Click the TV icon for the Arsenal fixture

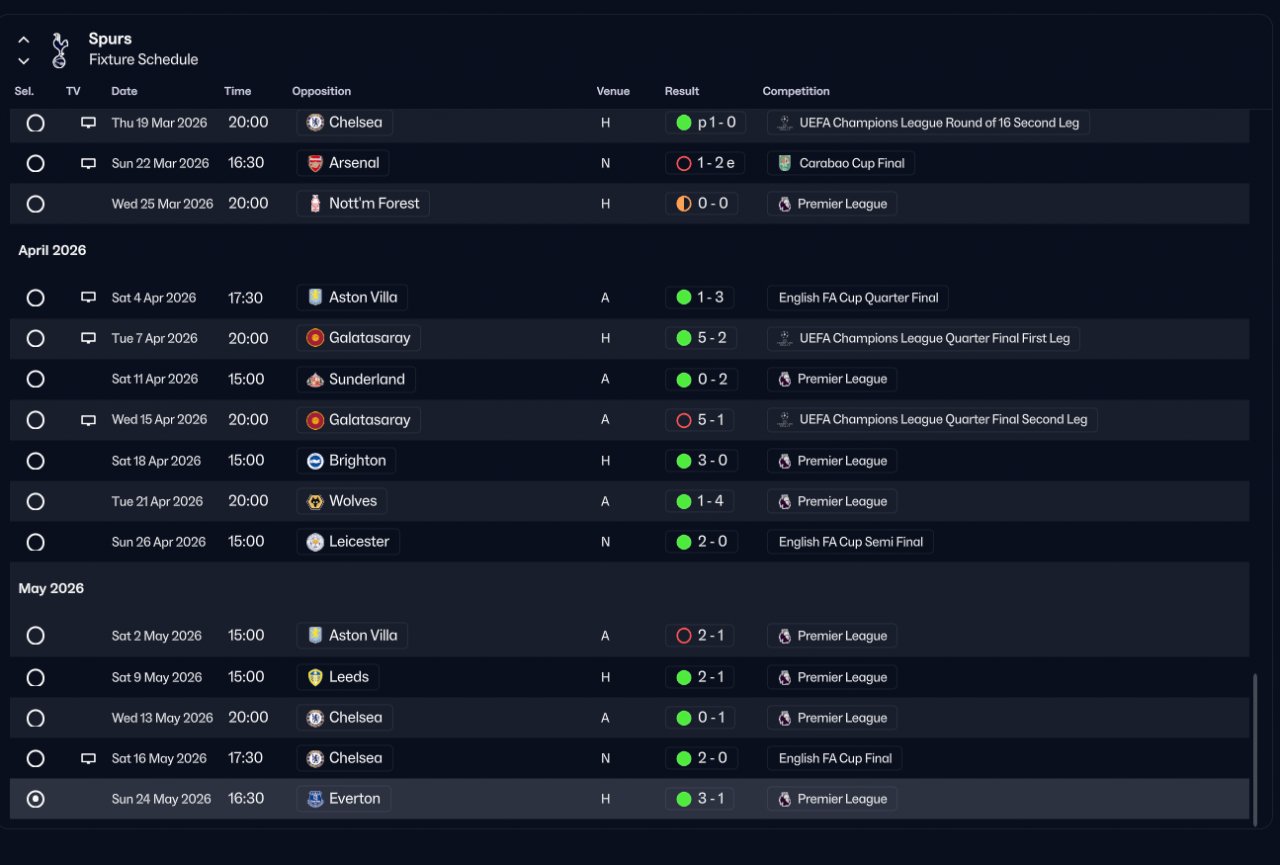[88, 163]
